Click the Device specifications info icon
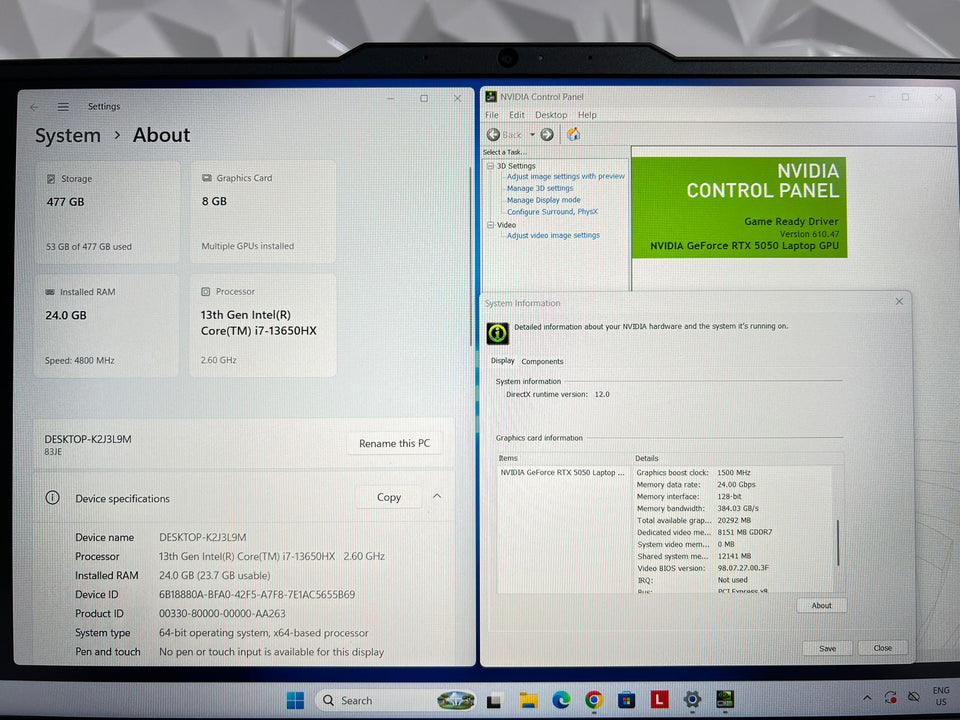960x720 pixels. coord(53,497)
